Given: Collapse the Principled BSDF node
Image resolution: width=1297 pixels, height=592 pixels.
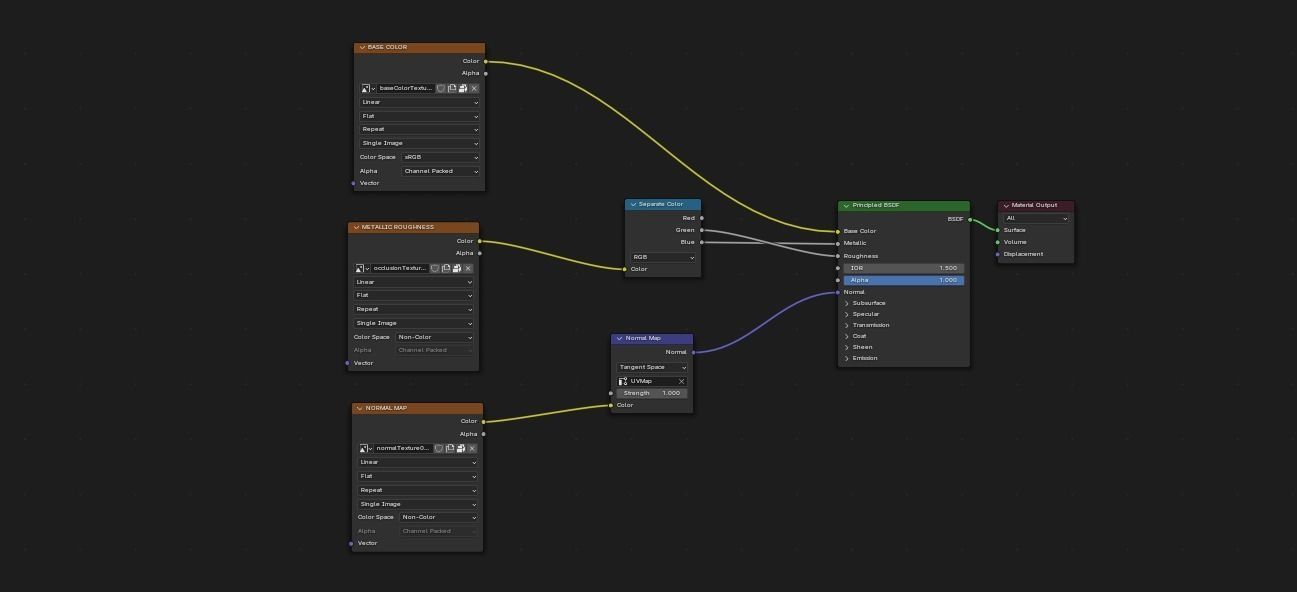Looking at the screenshot, I should pyautogui.click(x=846, y=205).
